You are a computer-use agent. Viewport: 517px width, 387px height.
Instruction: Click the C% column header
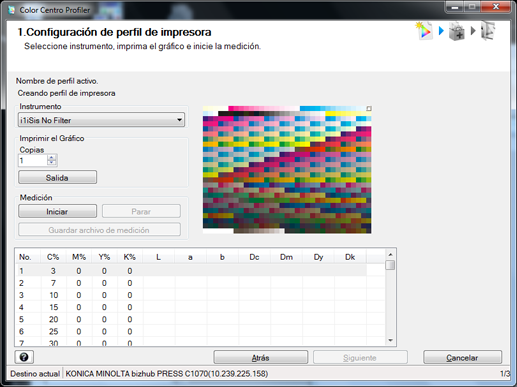click(x=53, y=257)
